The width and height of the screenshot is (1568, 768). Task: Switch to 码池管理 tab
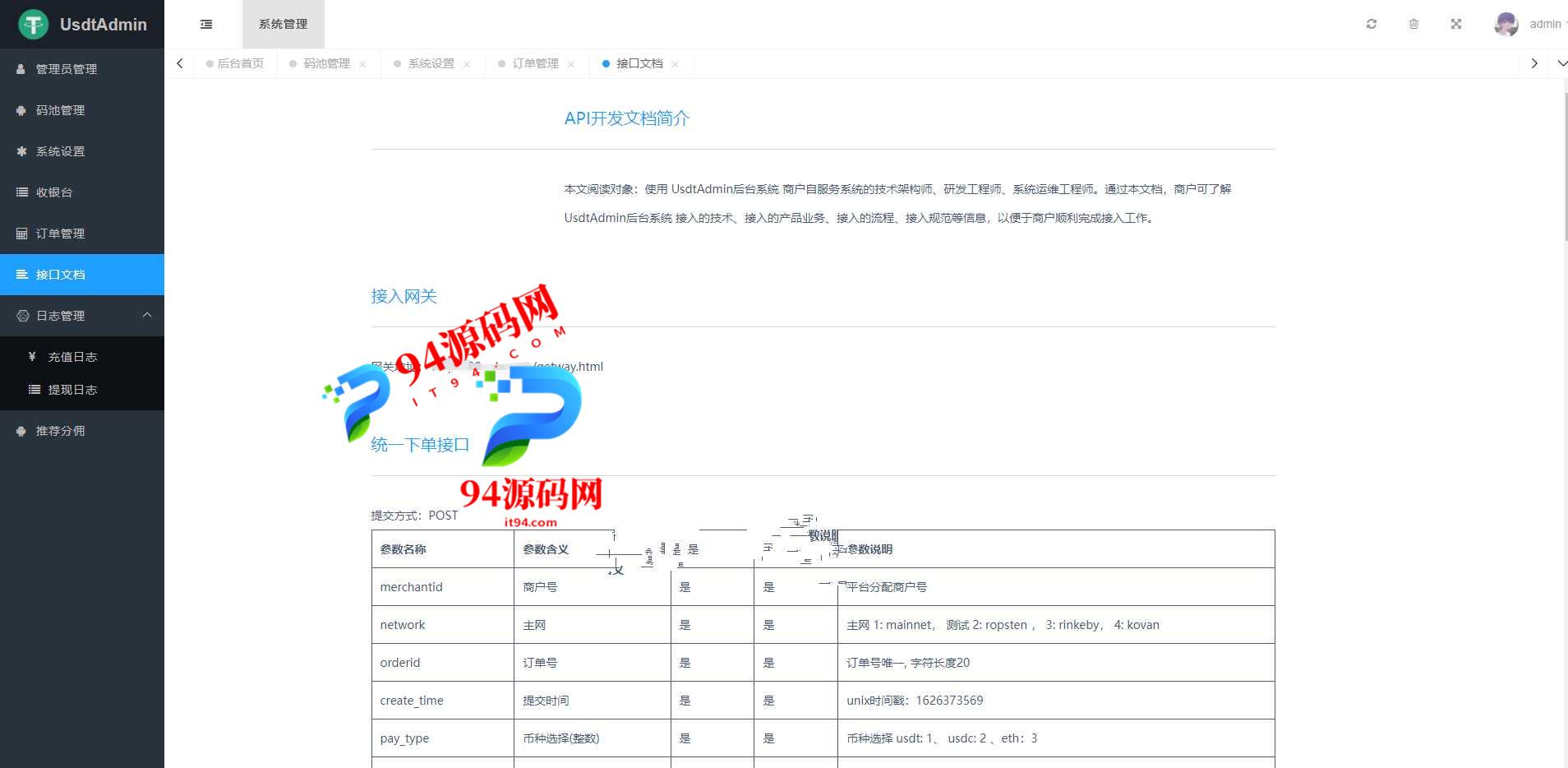pyautogui.click(x=327, y=63)
